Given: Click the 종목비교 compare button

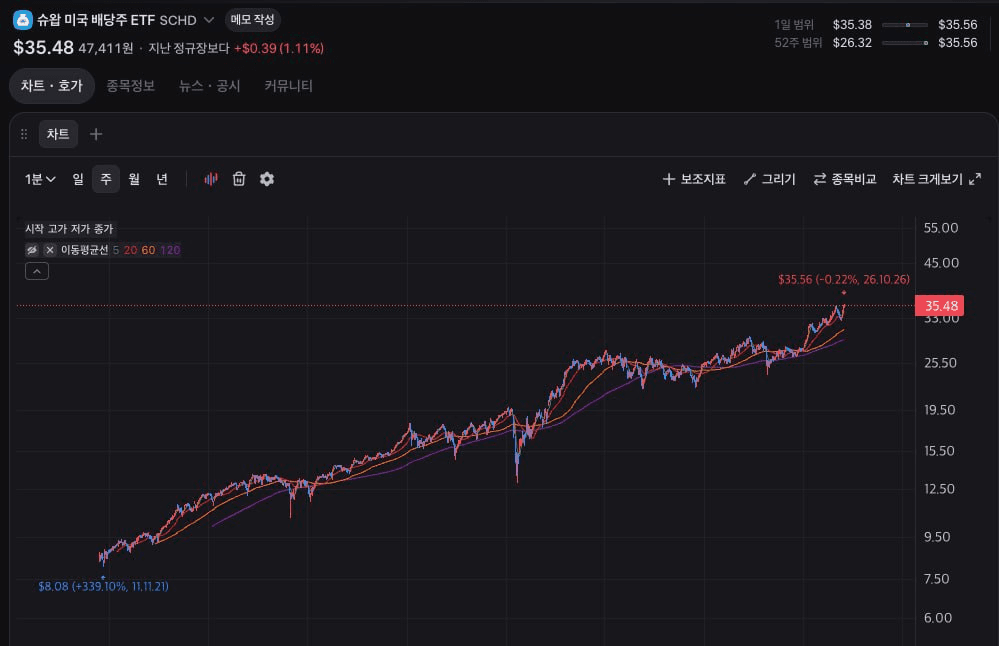Looking at the screenshot, I should click(x=845, y=179).
